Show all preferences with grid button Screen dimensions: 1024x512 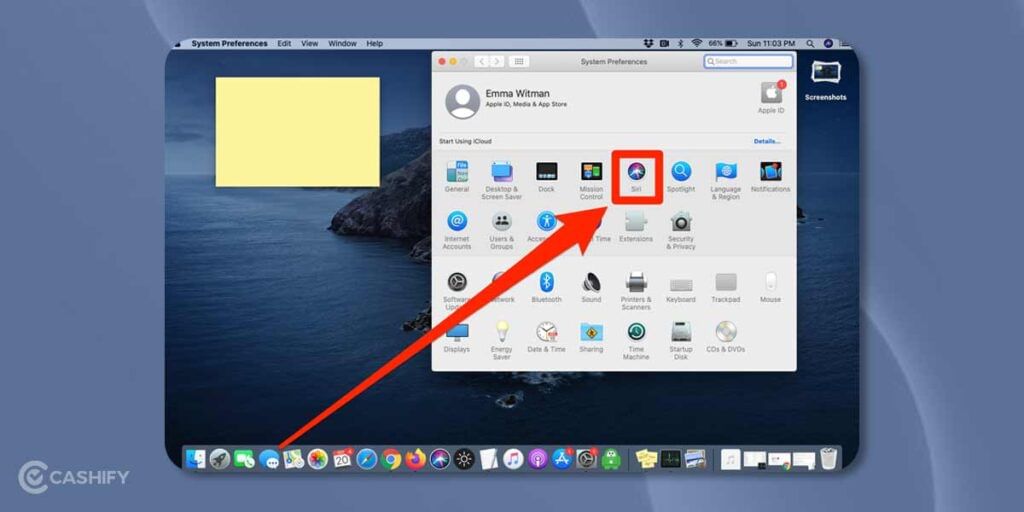(519, 61)
